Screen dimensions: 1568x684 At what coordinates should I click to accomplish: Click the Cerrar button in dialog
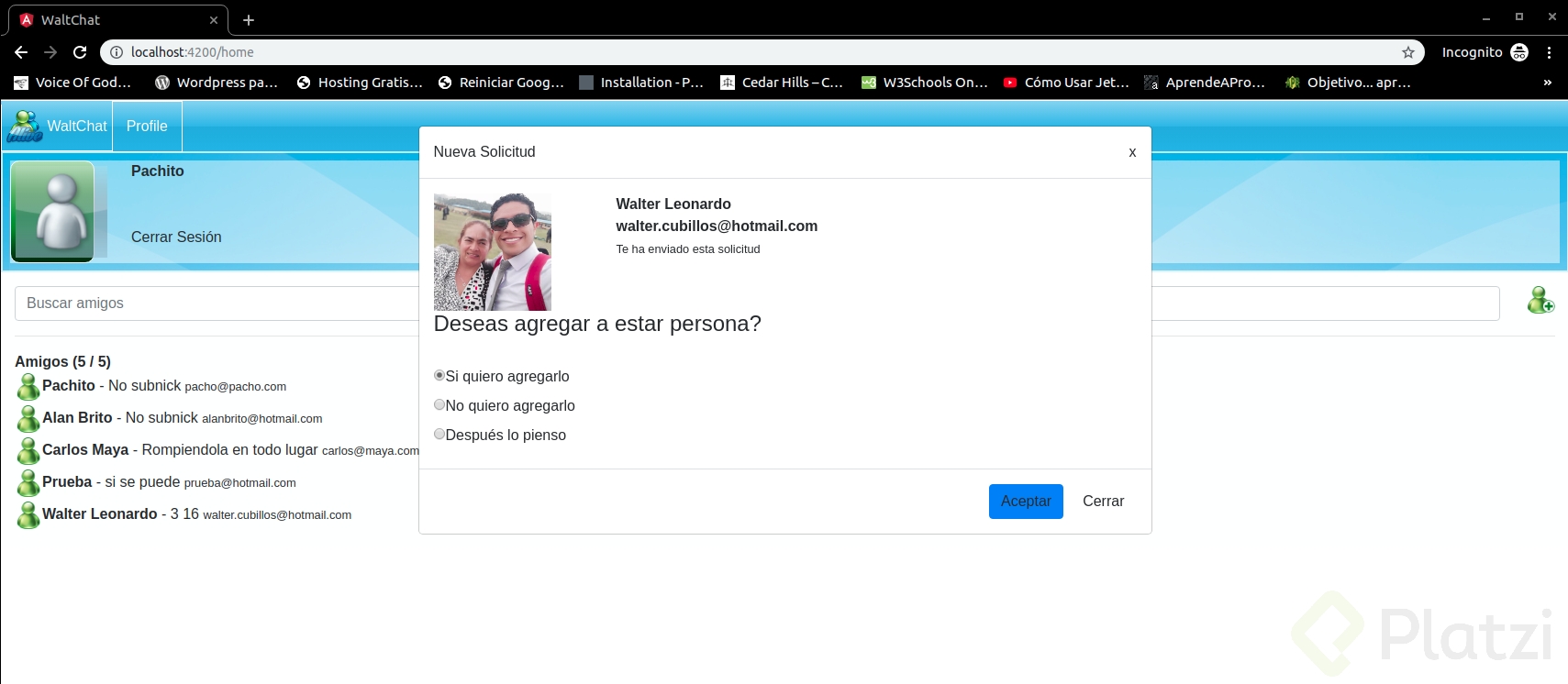coord(1103,502)
